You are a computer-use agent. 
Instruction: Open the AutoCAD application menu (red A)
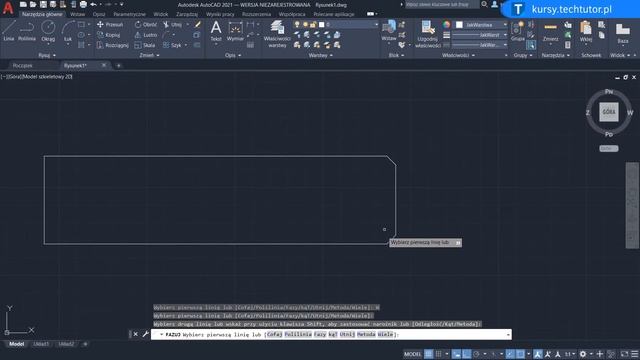pyautogui.click(x=8, y=8)
